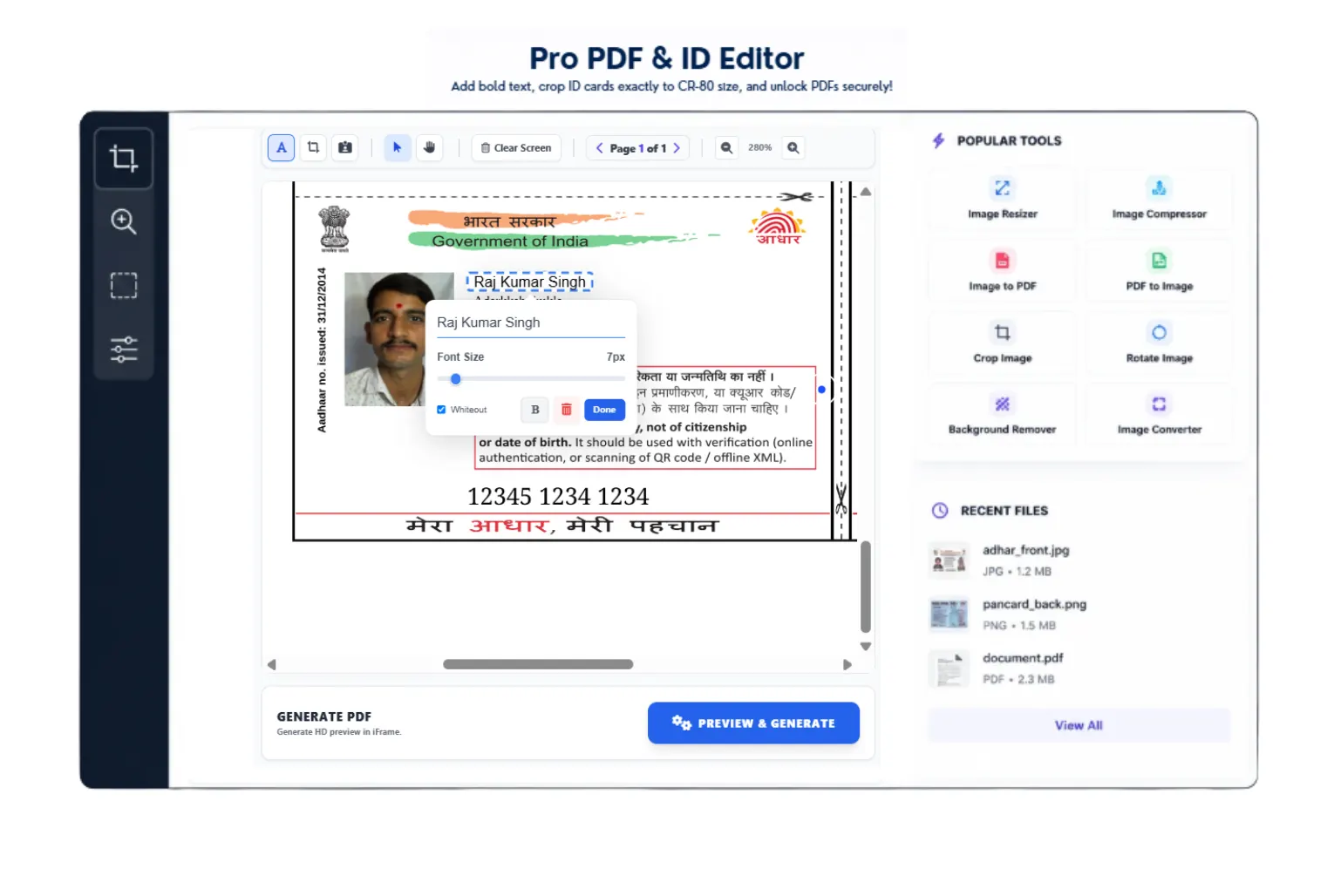This screenshot has width=1334, height=896.
Task: Click the Recent Files clock icon
Action: click(x=940, y=511)
